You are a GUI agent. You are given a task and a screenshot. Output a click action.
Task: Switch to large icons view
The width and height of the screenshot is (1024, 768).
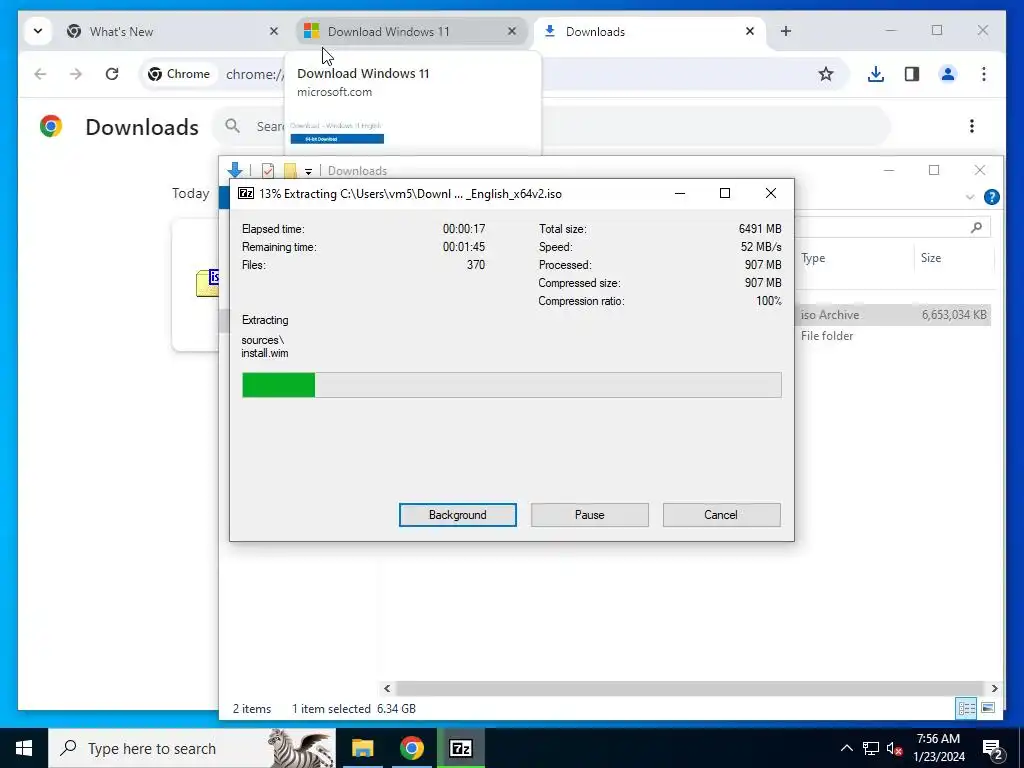click(988, 708)
